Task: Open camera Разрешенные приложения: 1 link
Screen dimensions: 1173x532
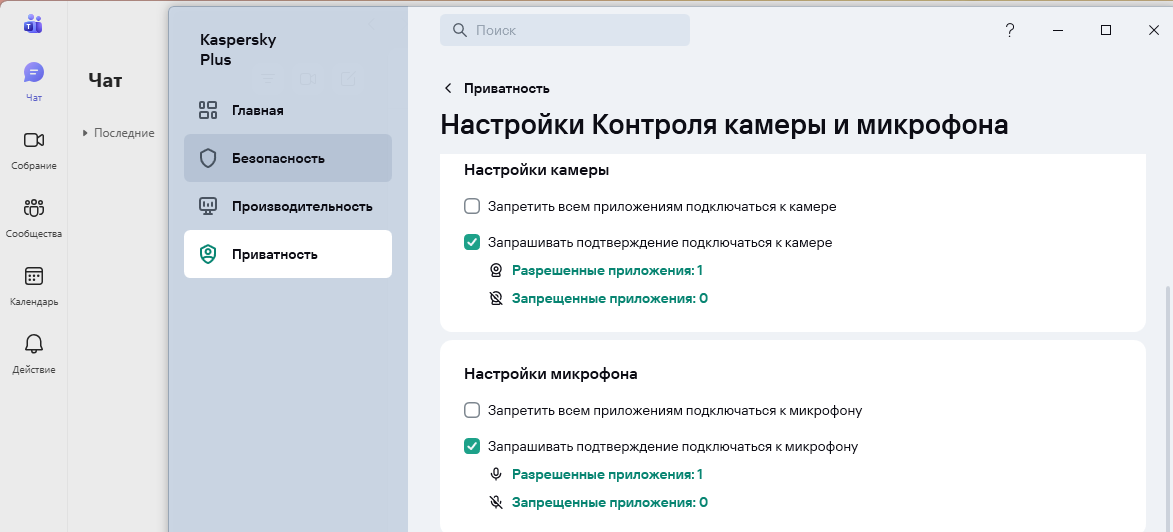Action: [x=607, y=271]
